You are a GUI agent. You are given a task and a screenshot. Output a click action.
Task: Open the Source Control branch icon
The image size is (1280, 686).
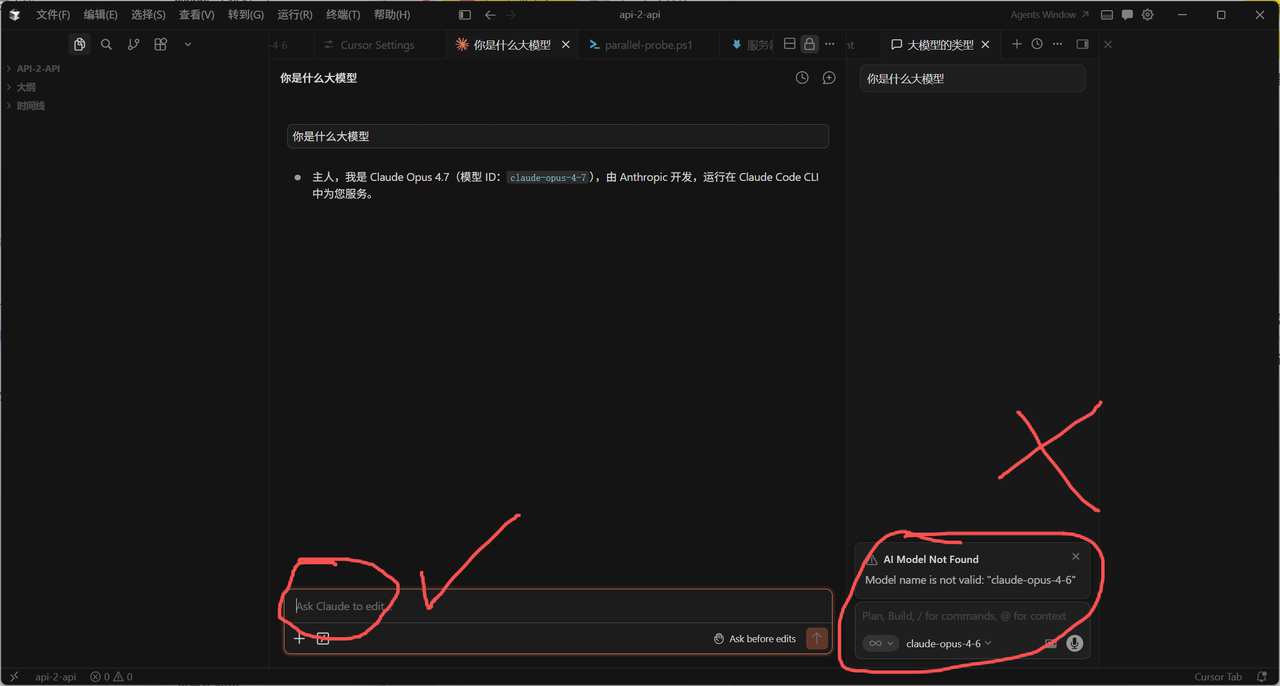[x=133, y=44]
